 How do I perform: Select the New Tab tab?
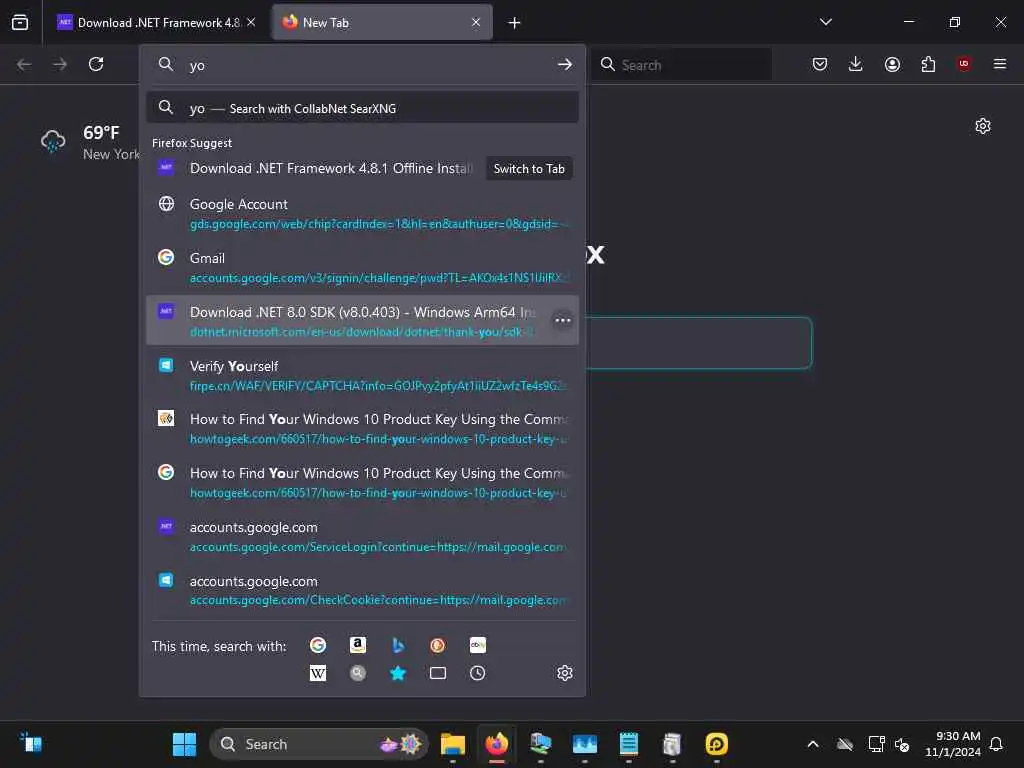coord(382,22)
